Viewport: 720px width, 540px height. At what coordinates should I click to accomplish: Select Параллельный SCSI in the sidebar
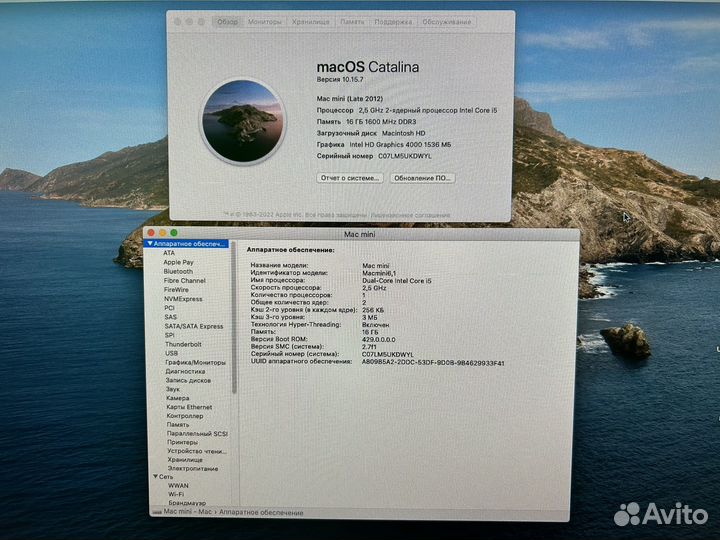coord(197,433)
